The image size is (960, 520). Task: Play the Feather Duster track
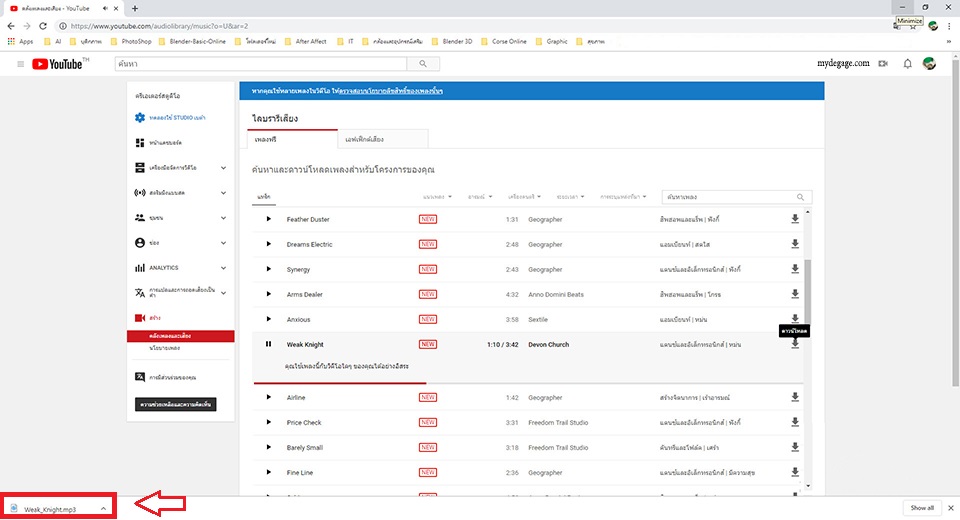[268, 219]
